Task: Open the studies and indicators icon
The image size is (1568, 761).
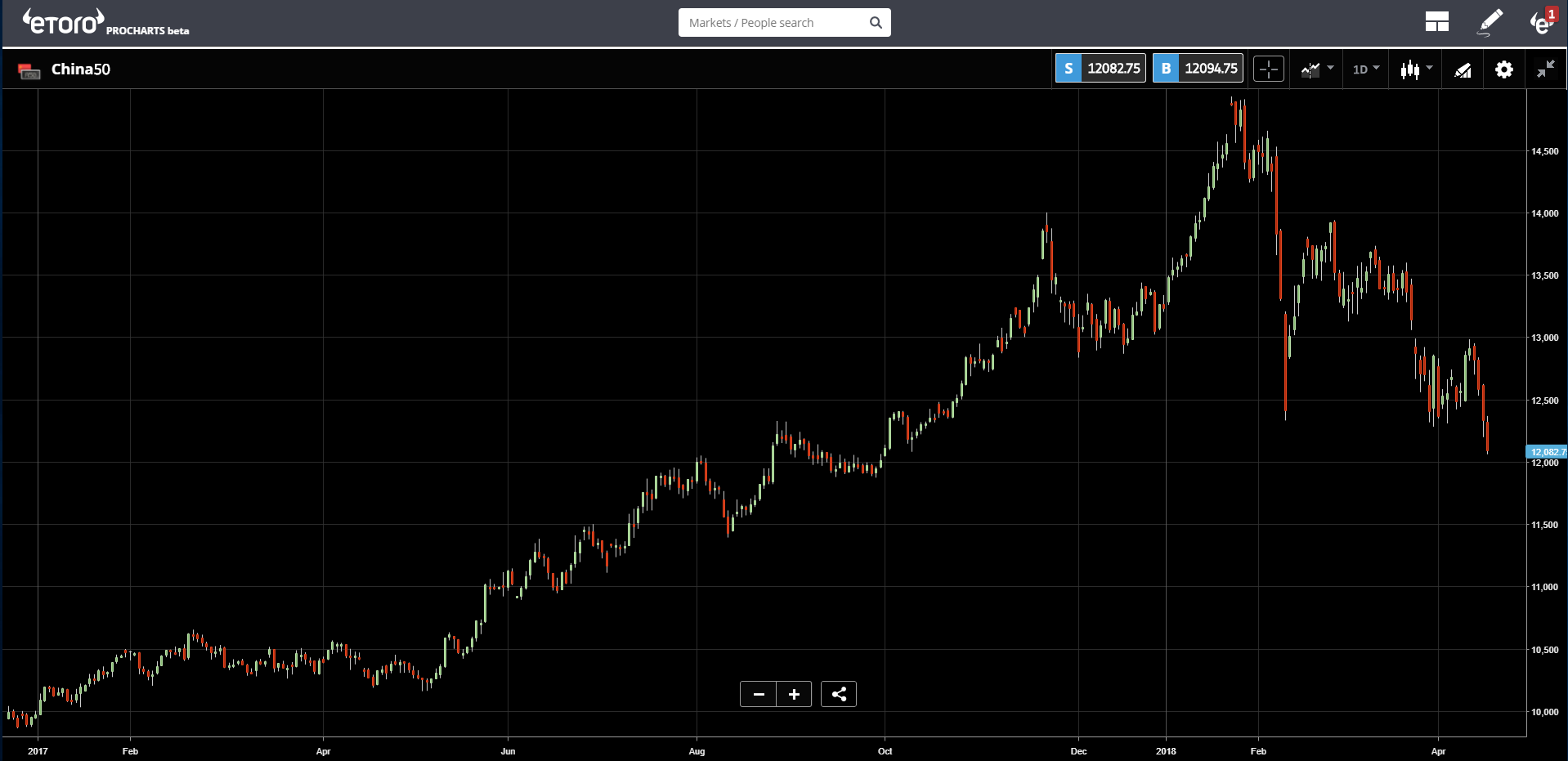Action: 1463,69
